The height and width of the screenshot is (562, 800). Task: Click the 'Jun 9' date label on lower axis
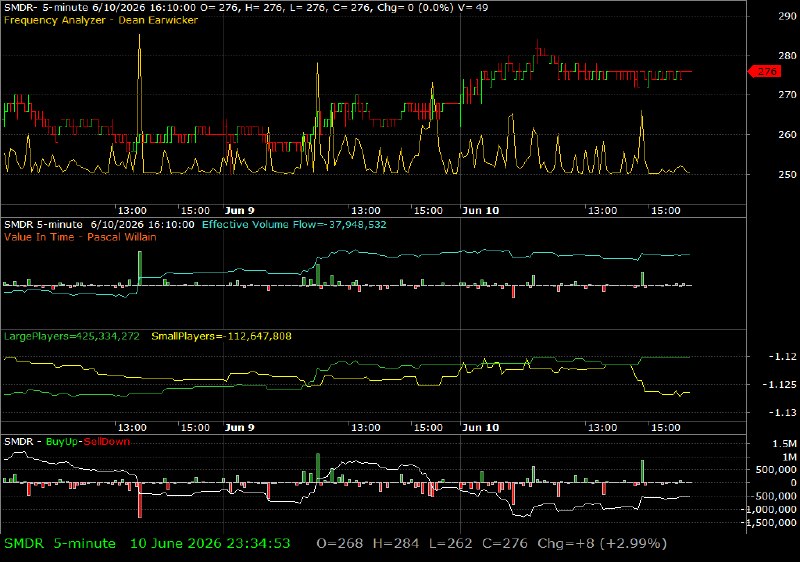tap(239, 427)
